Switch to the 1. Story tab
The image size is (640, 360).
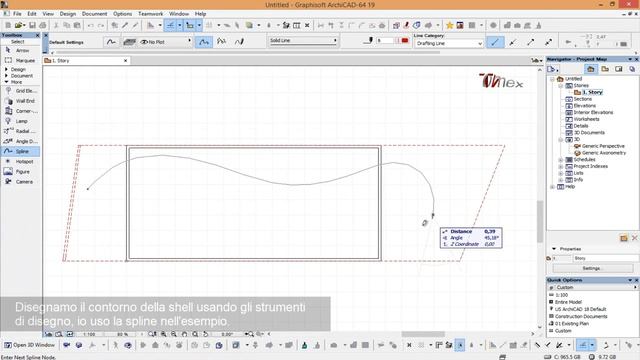[x=86, y=60]
